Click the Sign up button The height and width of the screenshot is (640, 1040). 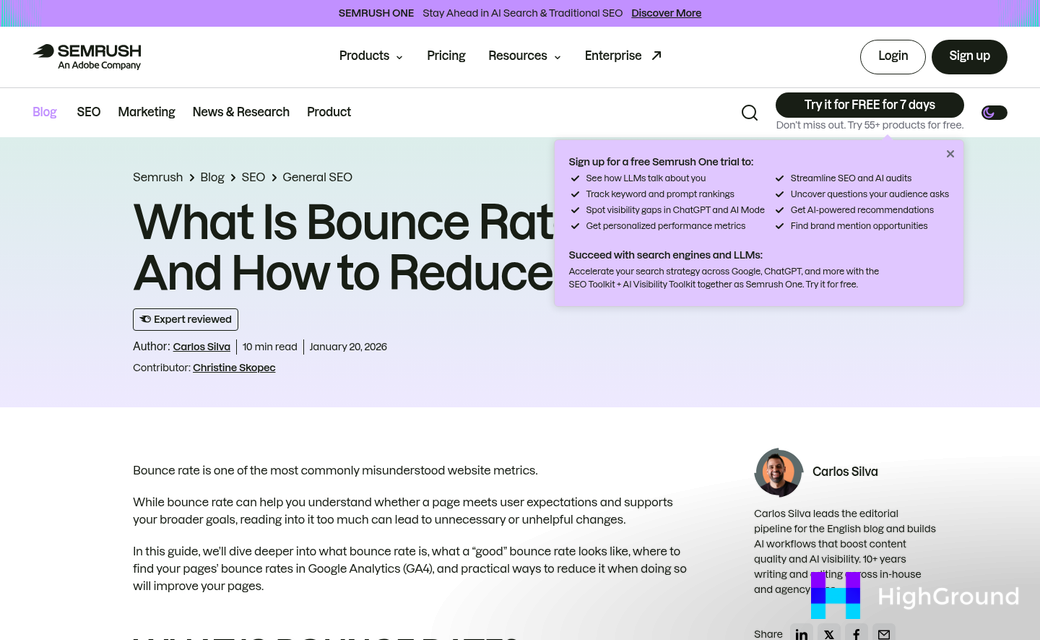(969, 56)
